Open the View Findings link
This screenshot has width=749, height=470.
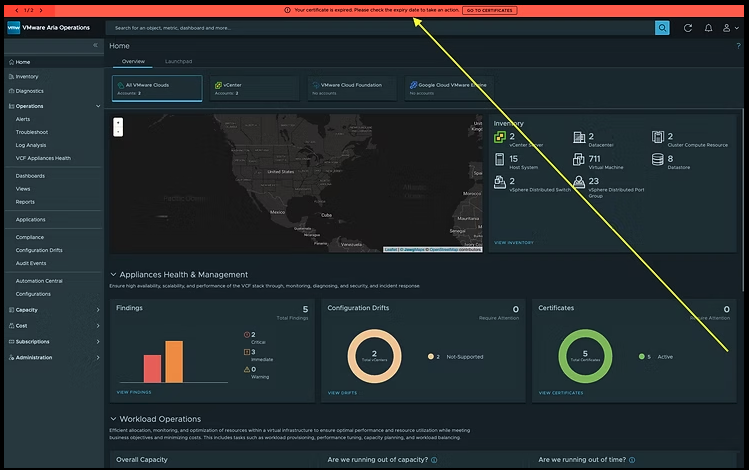[x=135, y=393]
